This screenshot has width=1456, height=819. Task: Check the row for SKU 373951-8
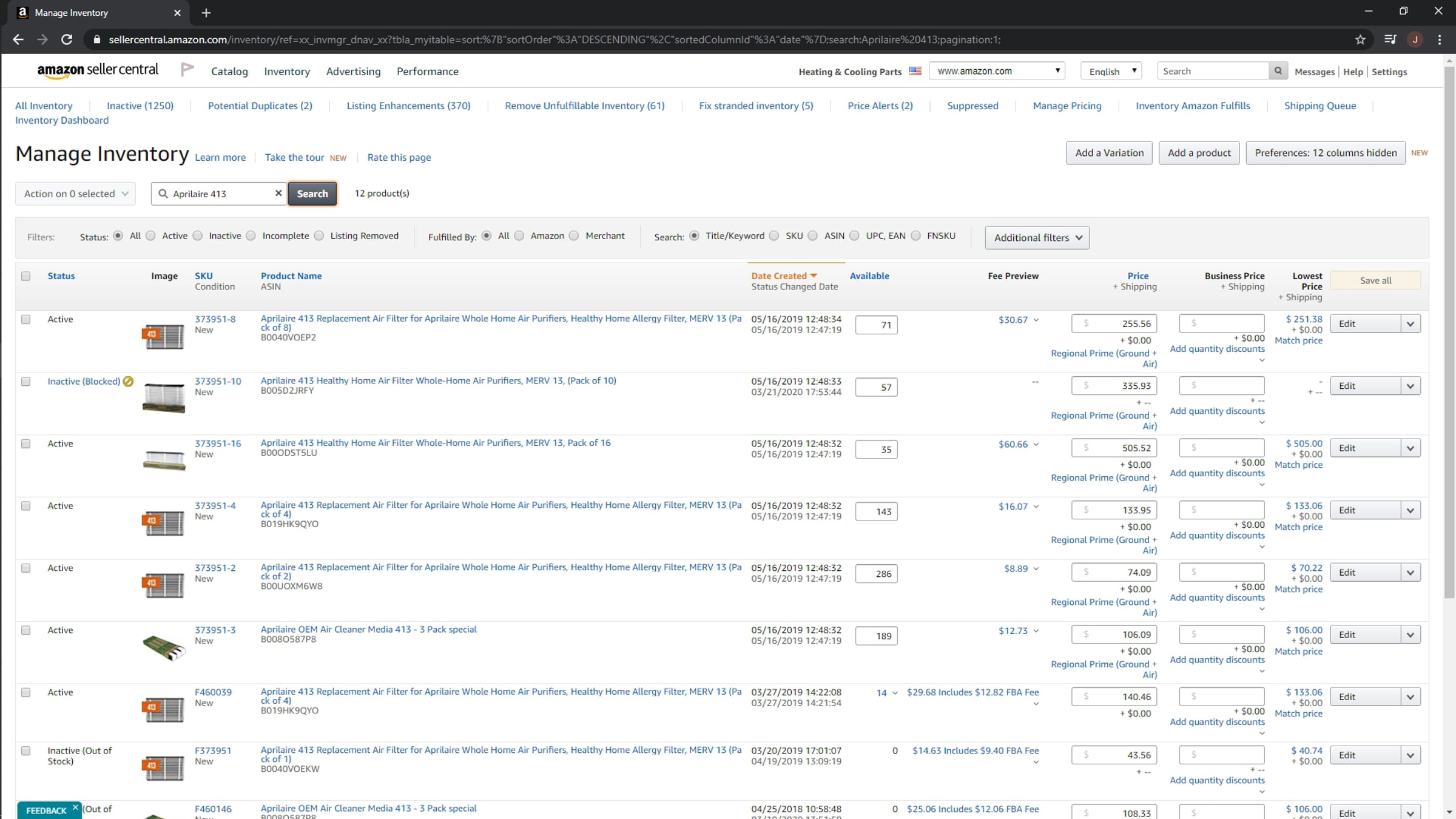[25, 319]
